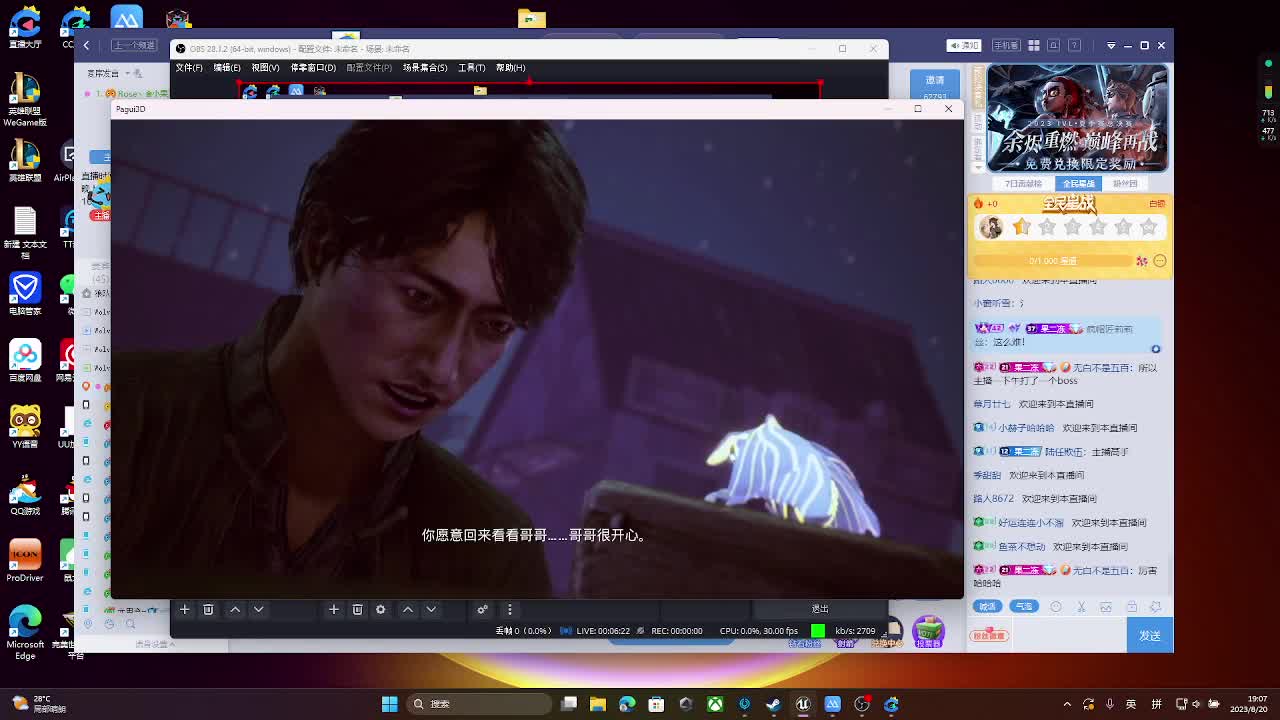Image resolution: width=1280 pixels, height=720 pixels.
Task: Click the weather widget showing 28°C
Action: (x=40, y=704)
